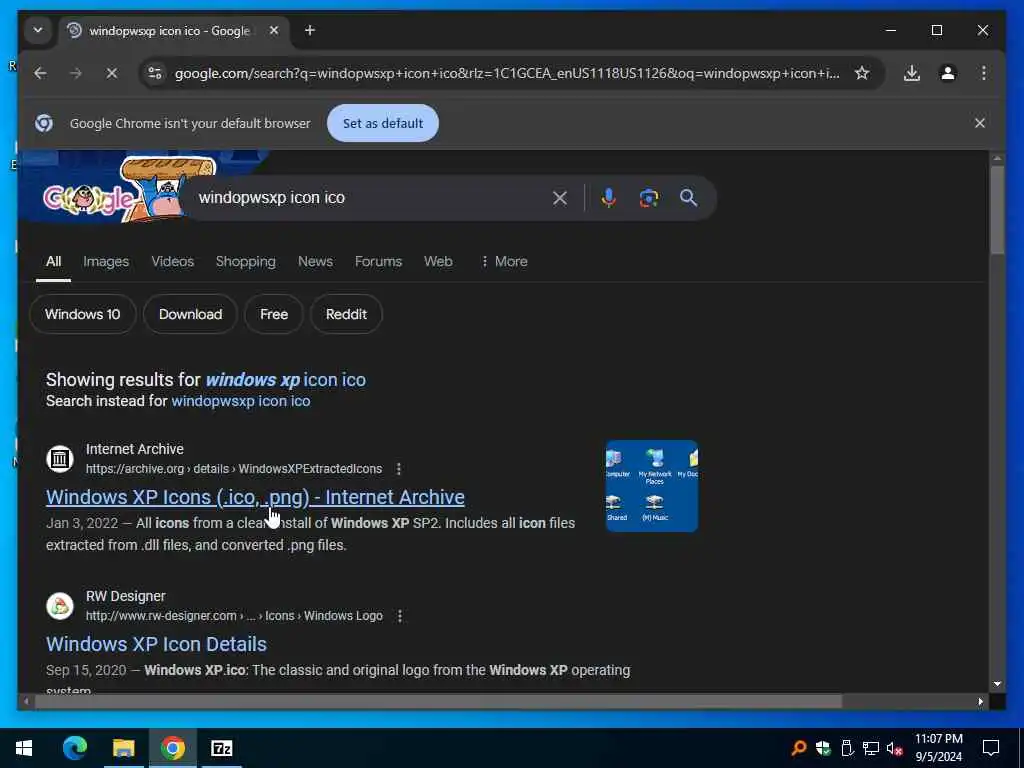Click the forward navigation arrow

[x=76, y=73]
